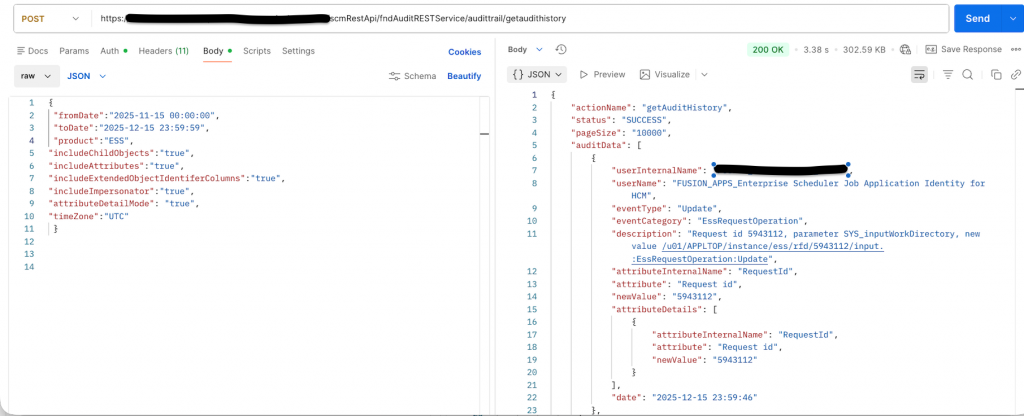Screen dimensions: 1024x416
Task: Toggle the wrap lines icon
Action: pyautogui.click(x=920, y=74)
